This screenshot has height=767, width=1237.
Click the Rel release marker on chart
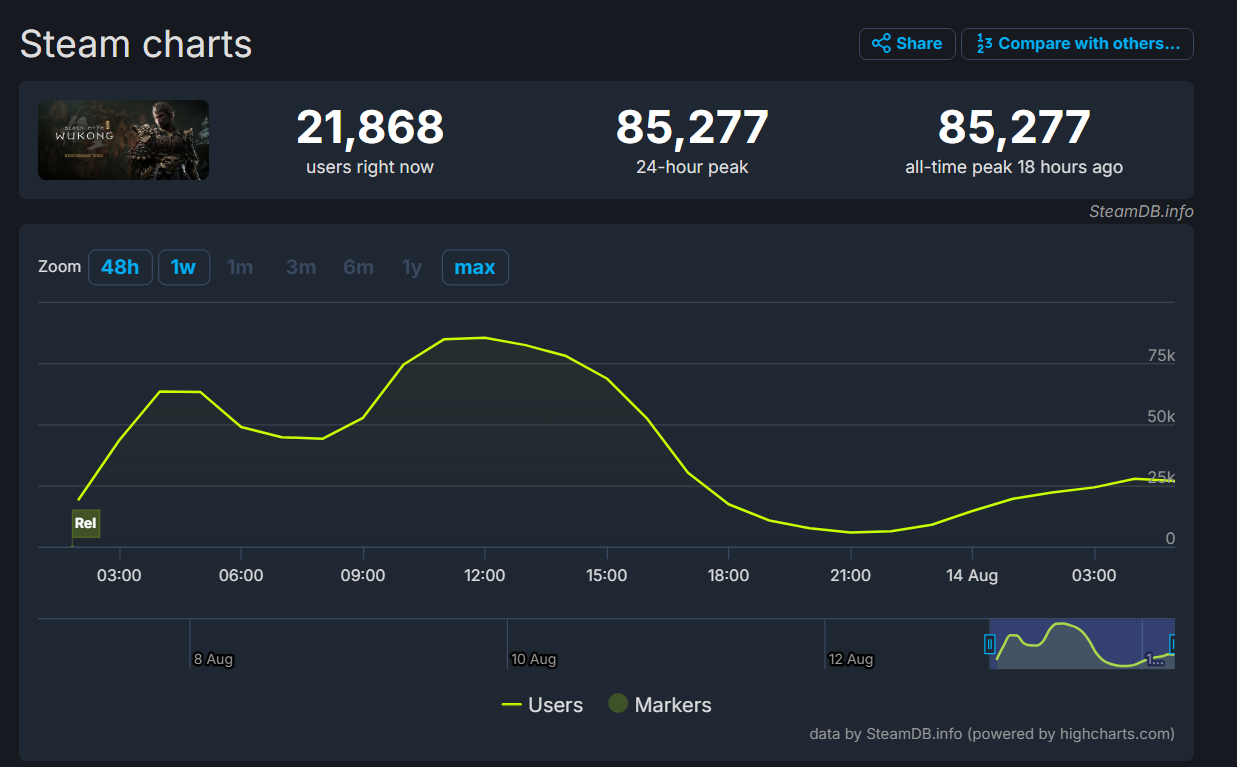pos(86,523)
